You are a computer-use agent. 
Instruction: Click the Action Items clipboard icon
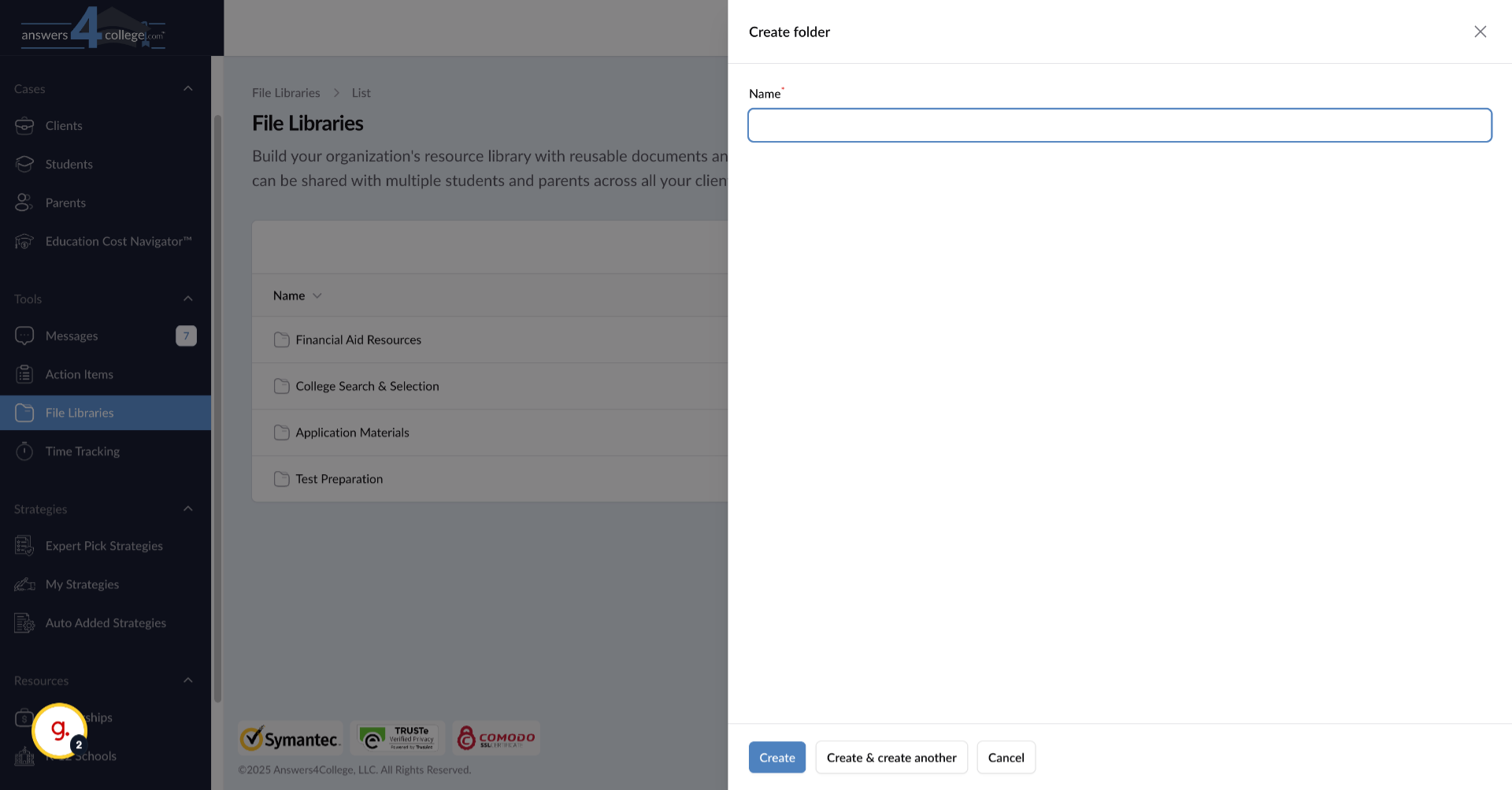click(x=24, y=375)
